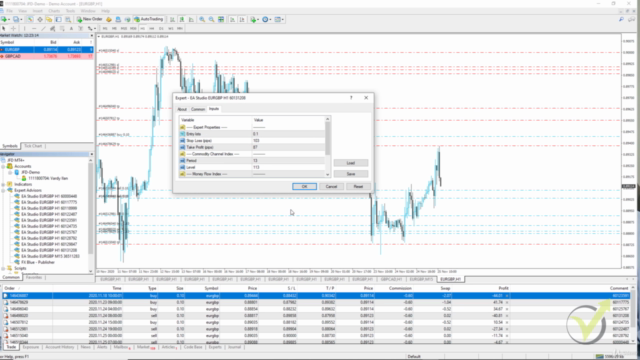640x360 pixels.
Task: Switch chart to M5 timeframe
Action: (x=114, y=29)
